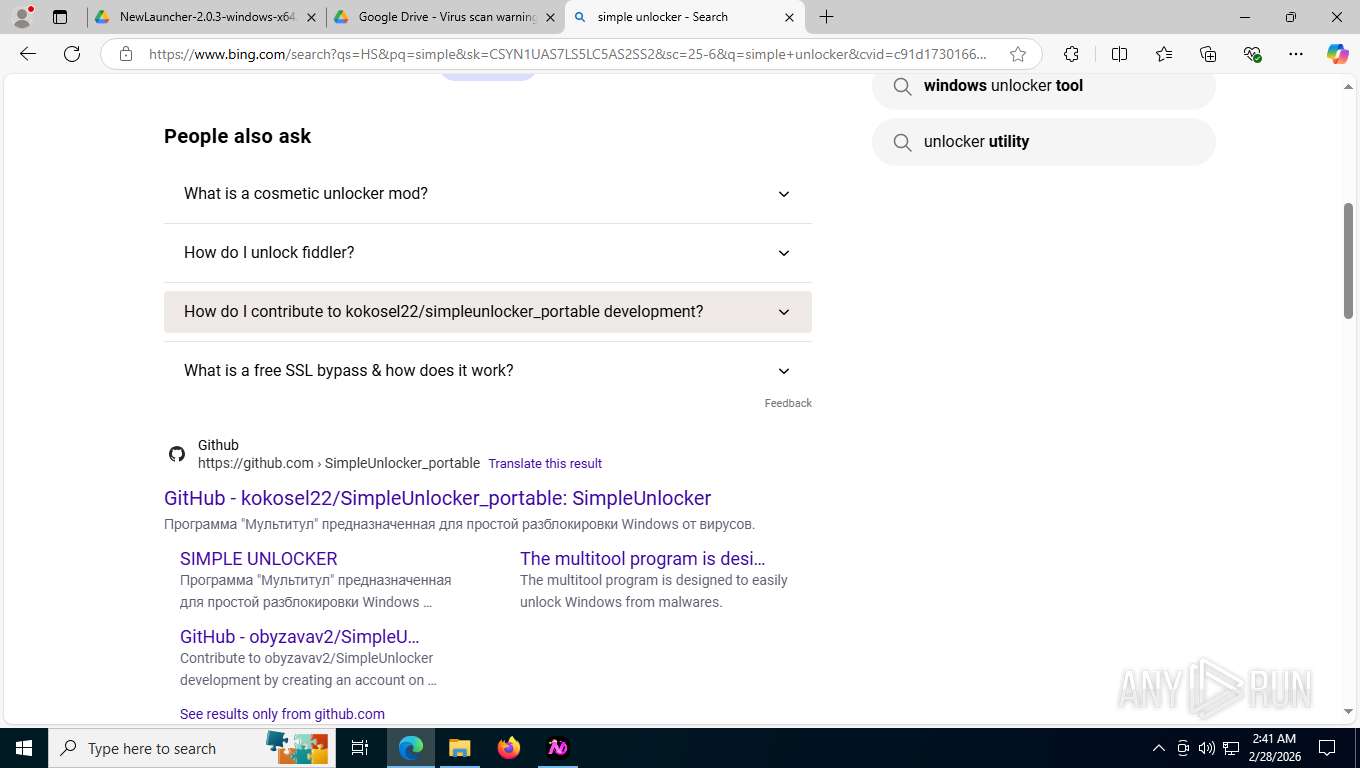
Task: Expand 'What is a free SSL bypass' question
Action: pyautogui.click(x=488, y=371)
